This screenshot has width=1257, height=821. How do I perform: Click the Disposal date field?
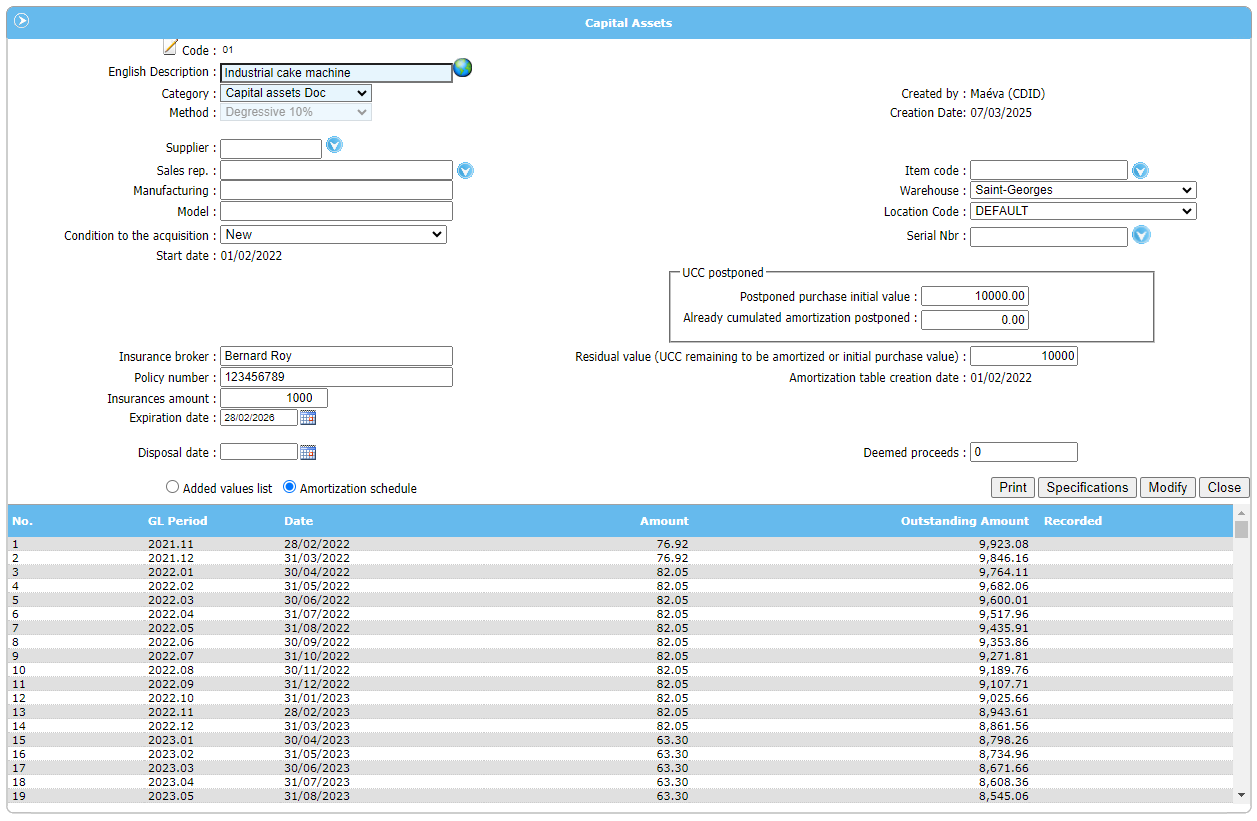pyautogui.click(x=259, y=452)
